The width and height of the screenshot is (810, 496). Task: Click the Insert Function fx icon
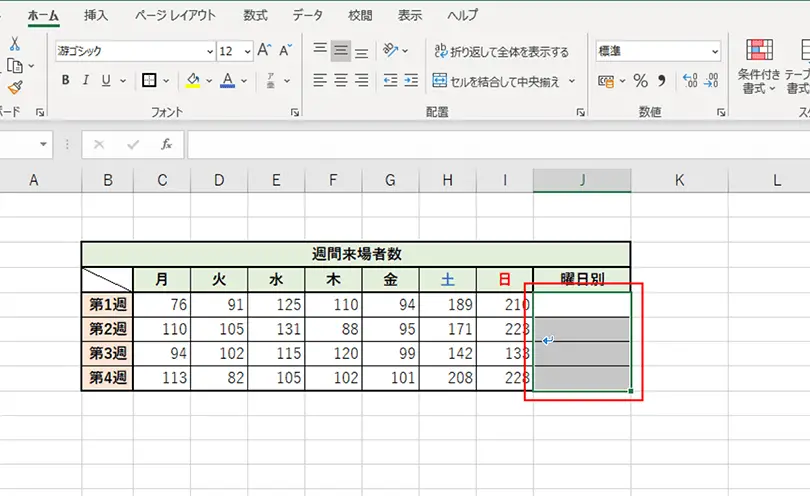(x=166, y=144)
